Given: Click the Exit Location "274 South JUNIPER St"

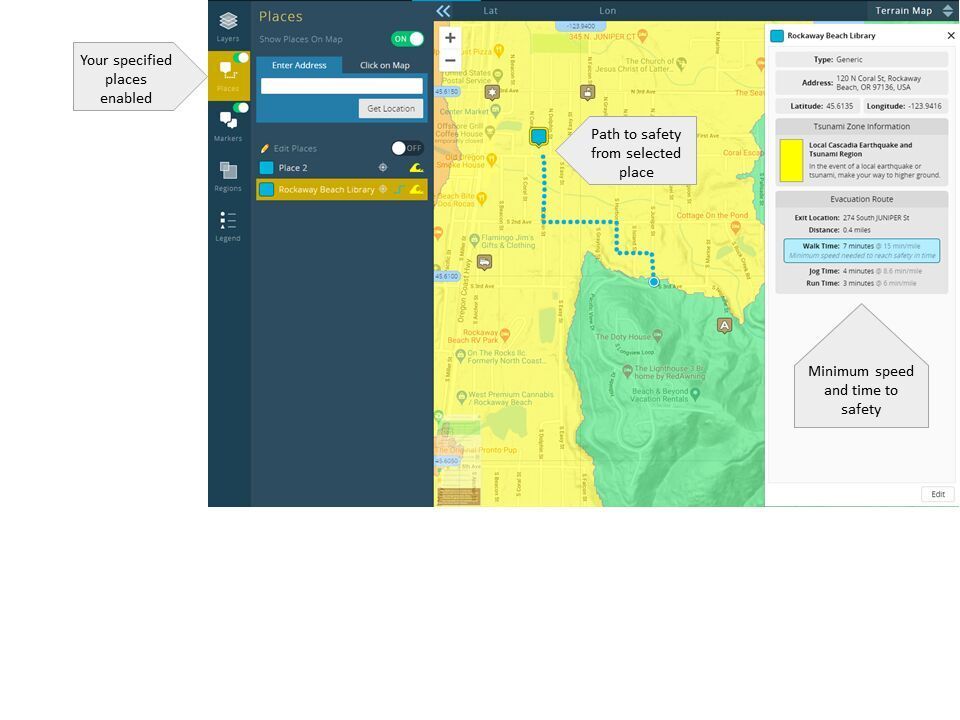Looking at the screenshot, I should (x=876, y=218).
